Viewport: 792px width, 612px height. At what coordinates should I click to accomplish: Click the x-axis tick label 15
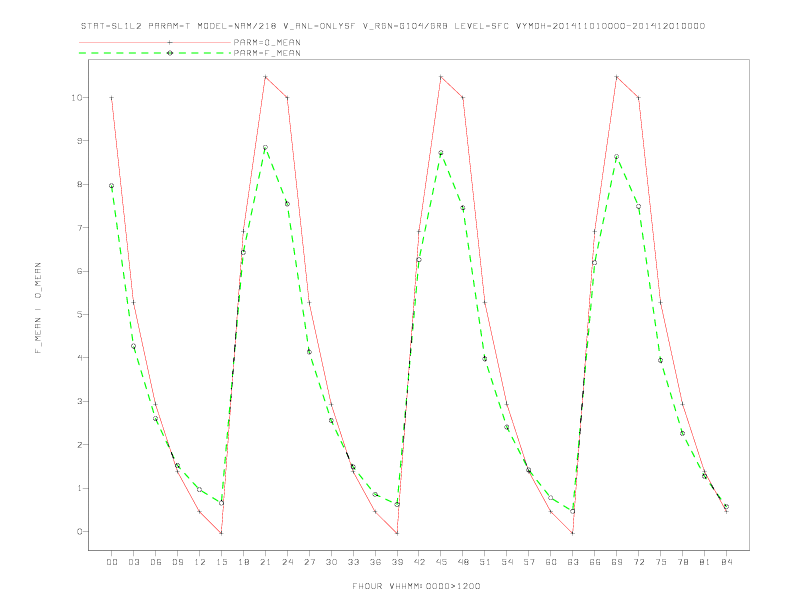221,562
